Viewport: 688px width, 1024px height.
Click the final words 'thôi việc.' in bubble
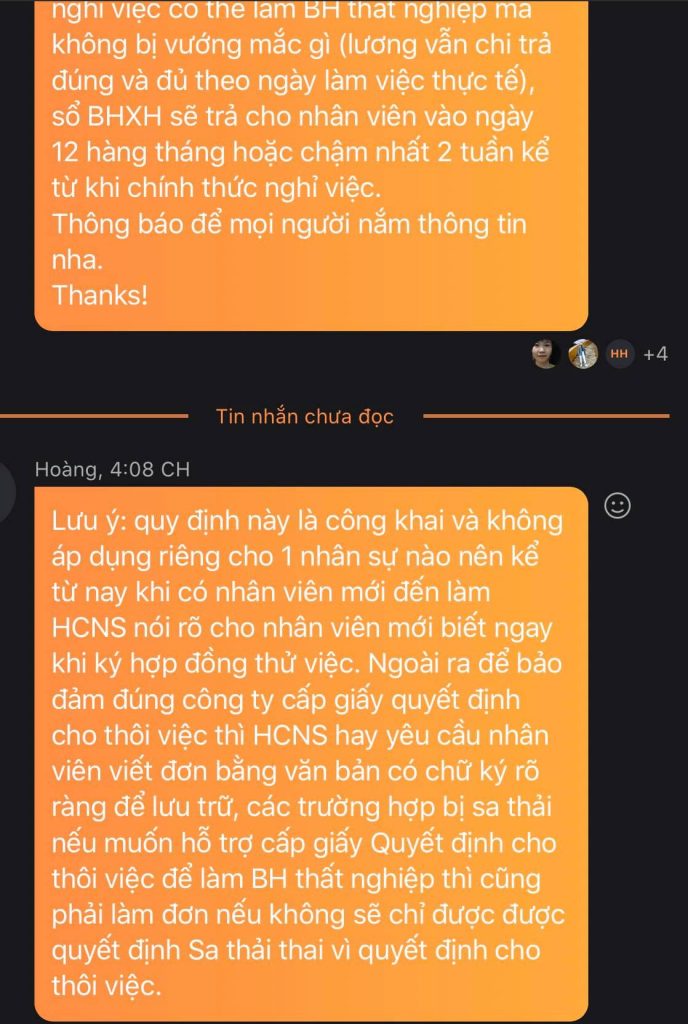click(106, 985)
